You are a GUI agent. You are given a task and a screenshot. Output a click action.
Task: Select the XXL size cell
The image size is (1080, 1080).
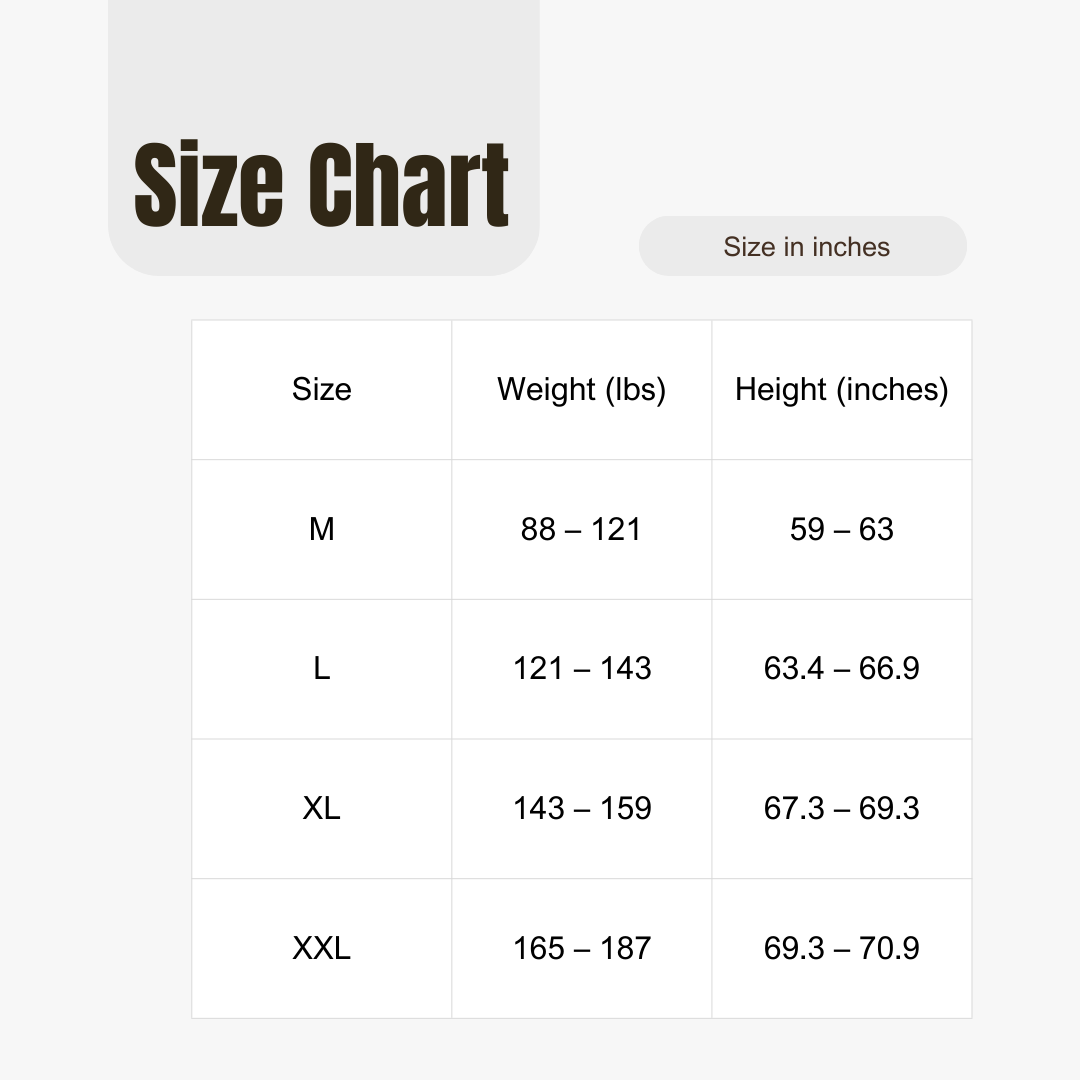322,949
